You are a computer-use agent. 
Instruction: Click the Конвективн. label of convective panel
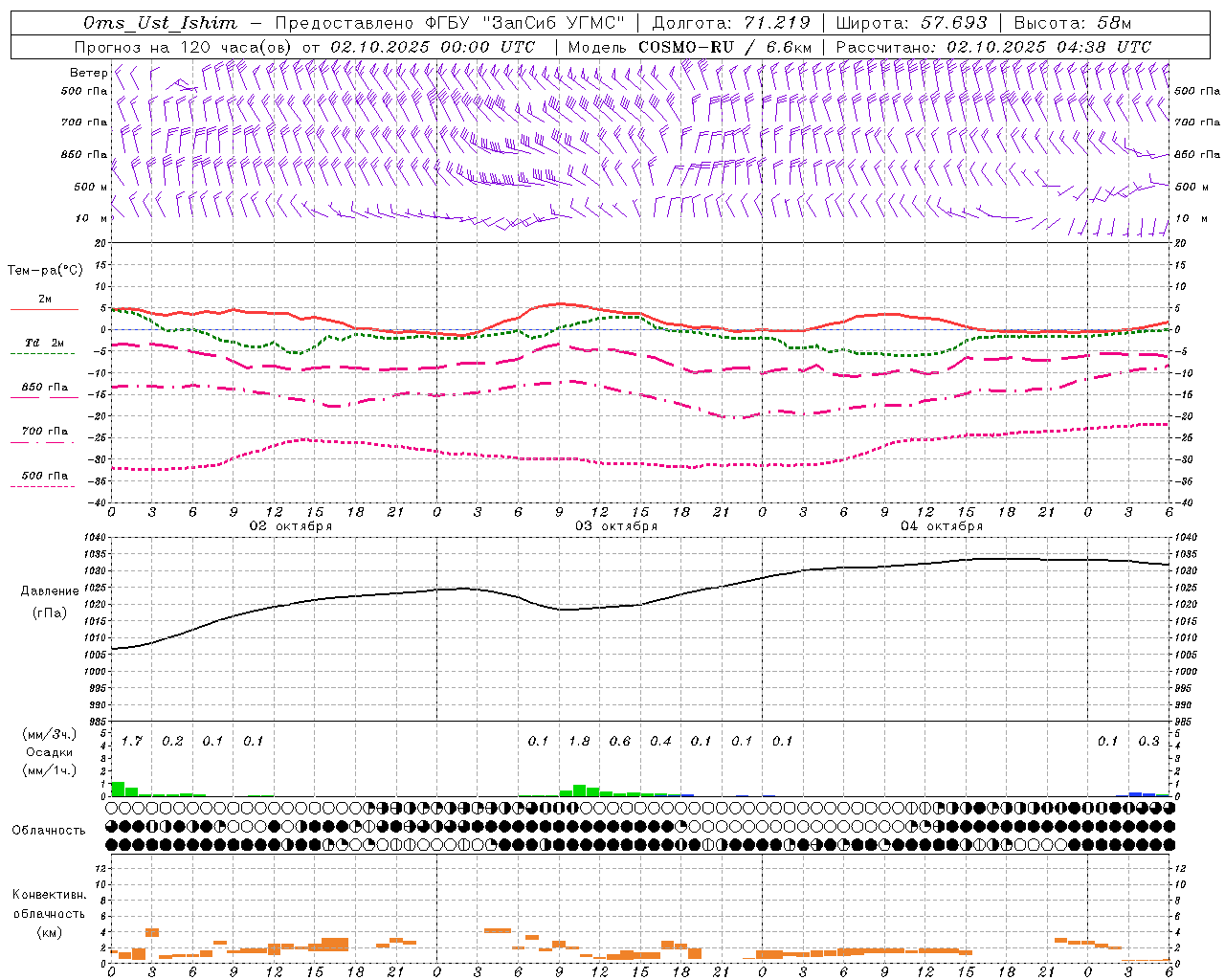(49, 895)
